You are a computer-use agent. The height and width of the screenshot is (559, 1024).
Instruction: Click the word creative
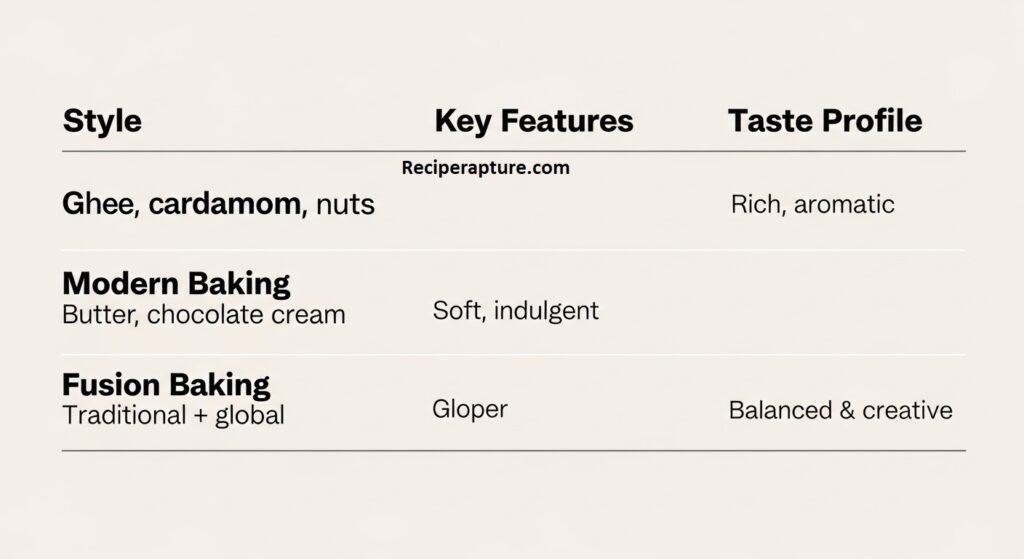click(906, 410)
